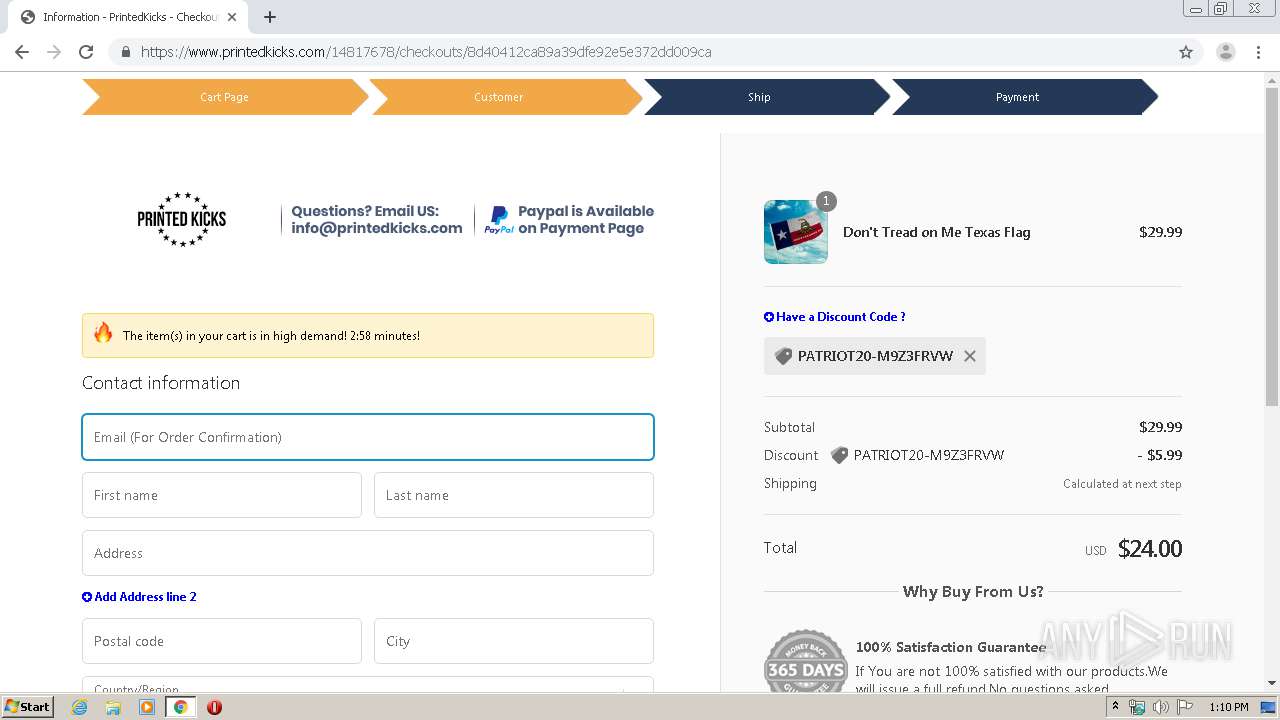
Task: Go to the Cart Page step
Action: click(x=225, y=97)
